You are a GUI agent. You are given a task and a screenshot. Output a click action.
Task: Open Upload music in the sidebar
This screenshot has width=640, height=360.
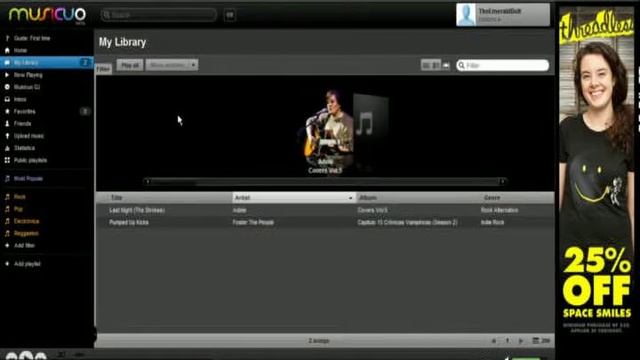click(29, 136)
